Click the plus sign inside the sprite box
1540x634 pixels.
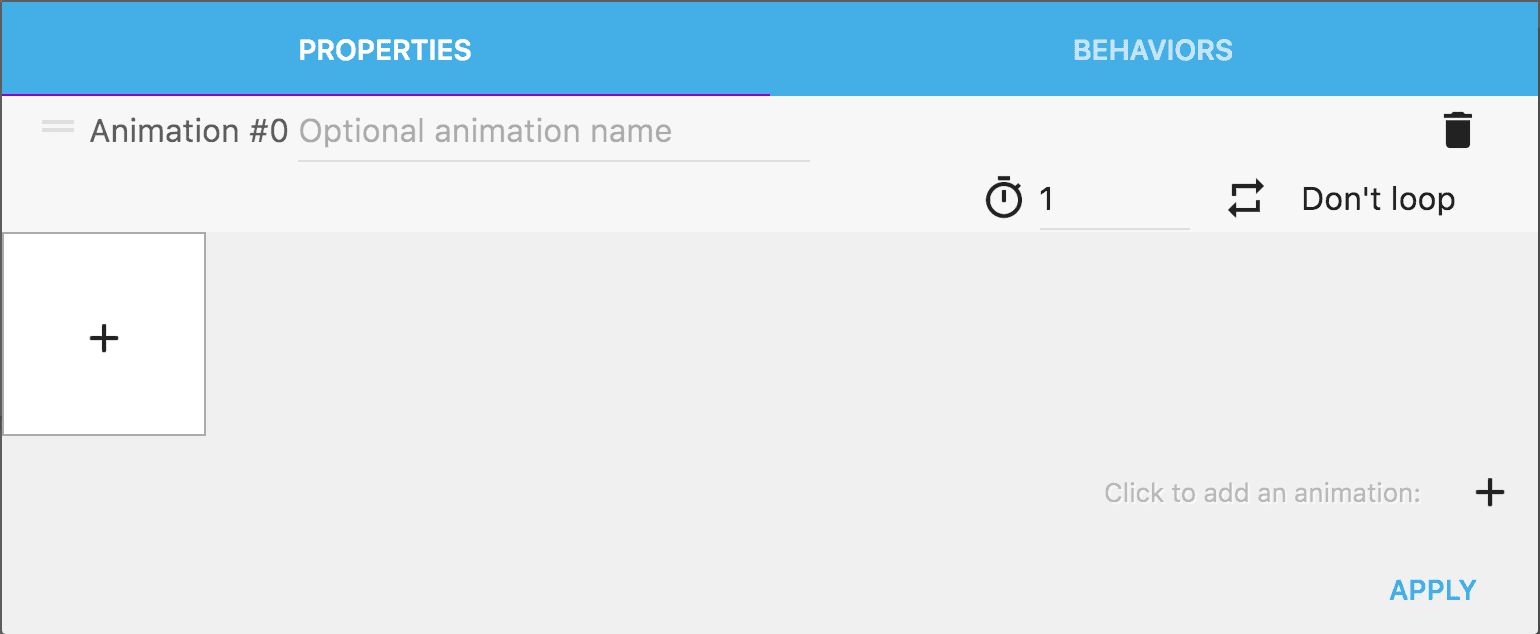pyautogui.click(x=104, y=338)
